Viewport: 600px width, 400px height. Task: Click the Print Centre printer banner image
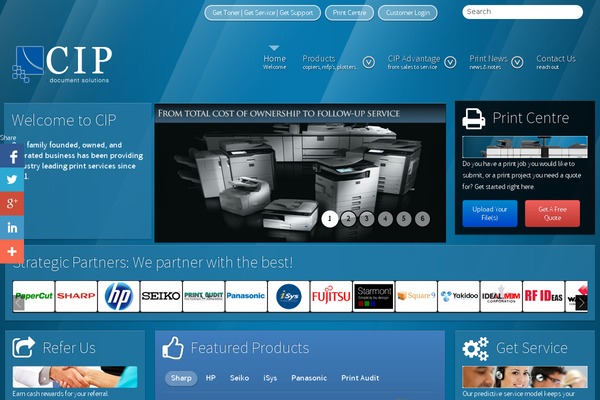pyautogui.click(x=525, y=147)
